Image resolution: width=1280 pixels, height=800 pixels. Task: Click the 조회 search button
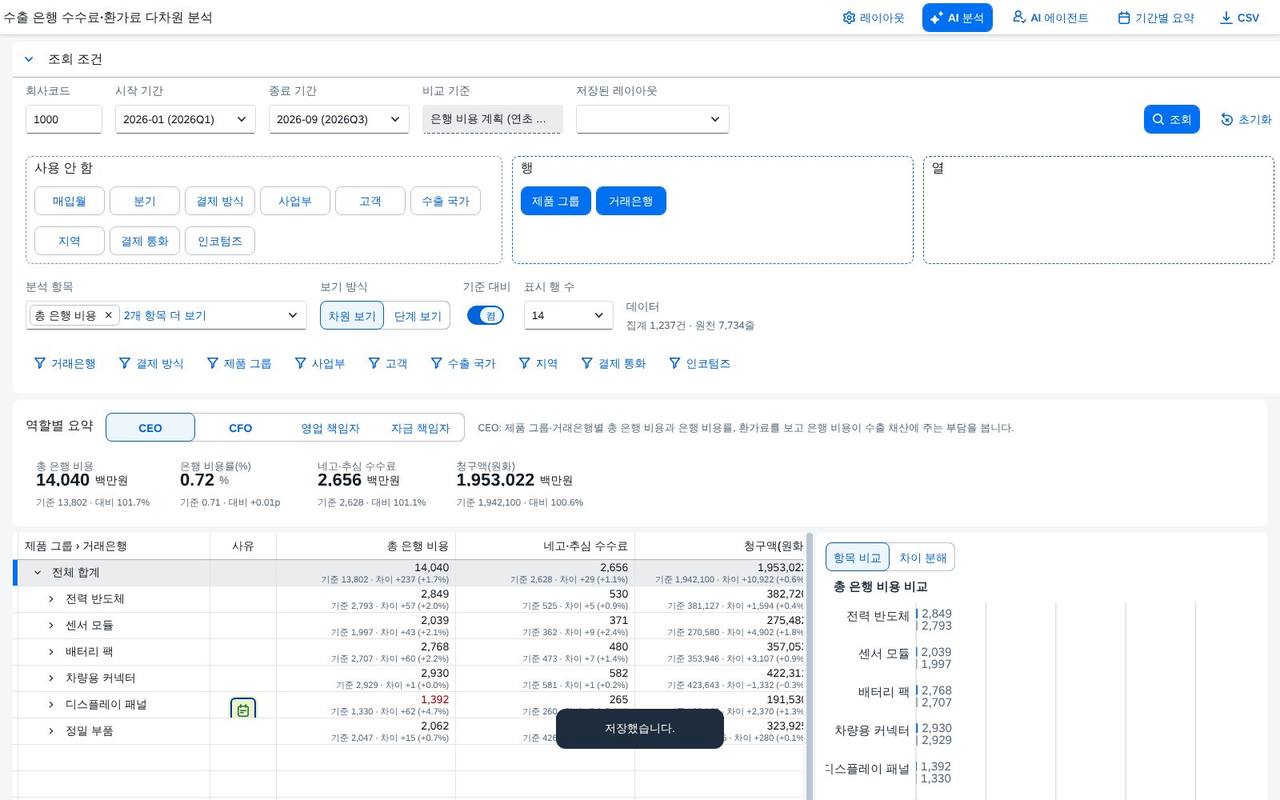[x=1171, y=119]
